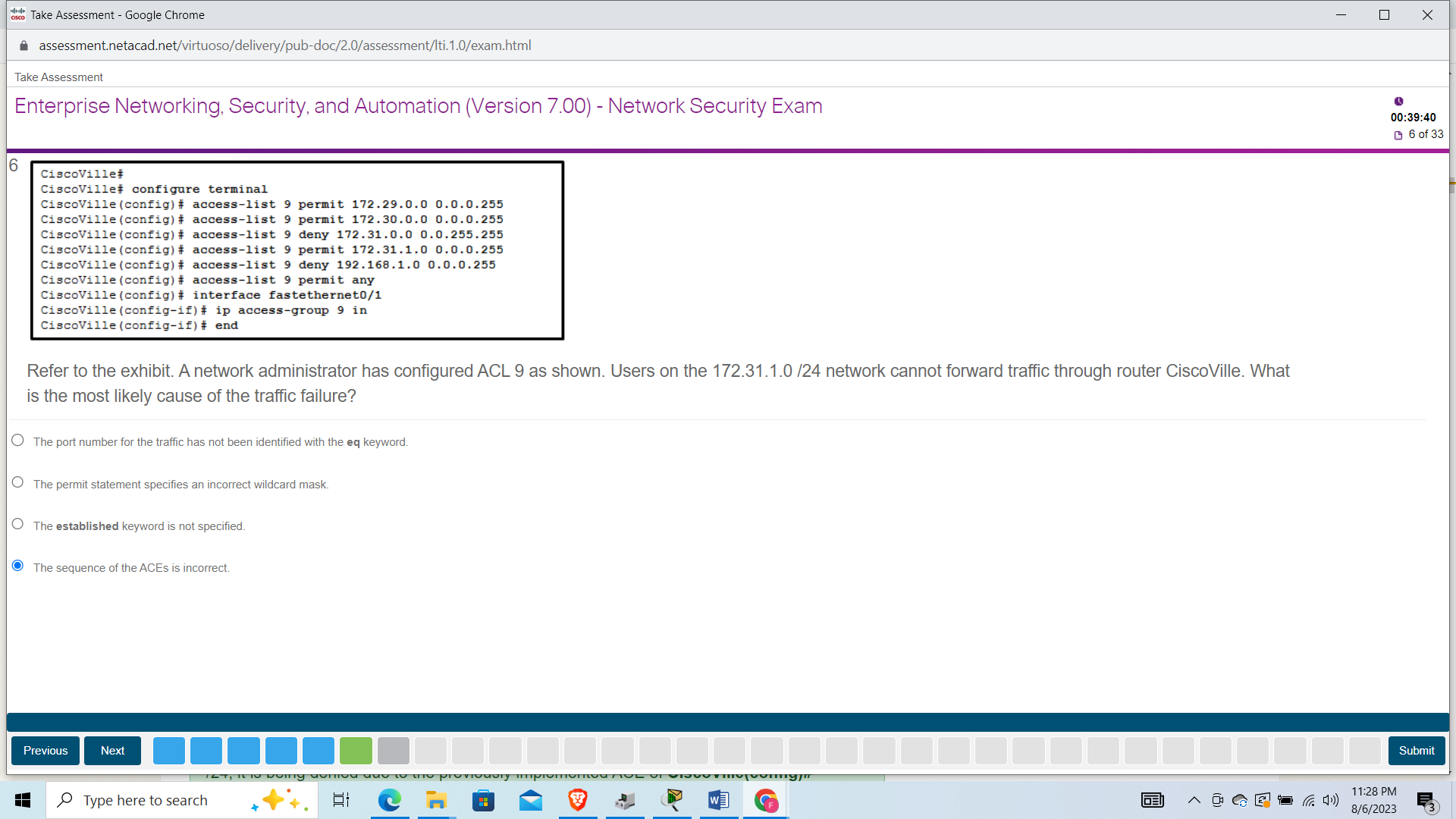
Task: Select radio button for incorrect wildcard mask
Action: point(18,483)
